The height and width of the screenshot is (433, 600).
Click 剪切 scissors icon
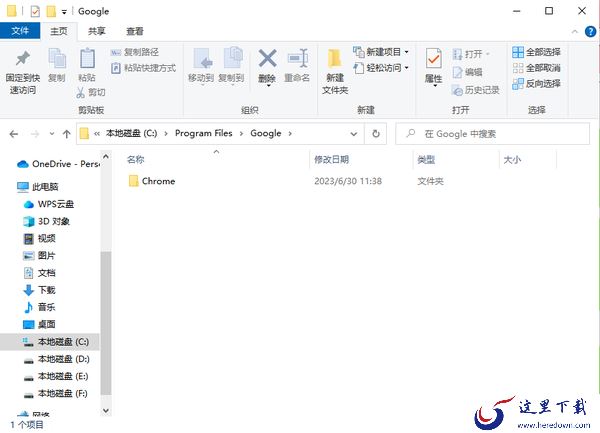[80, 92]
